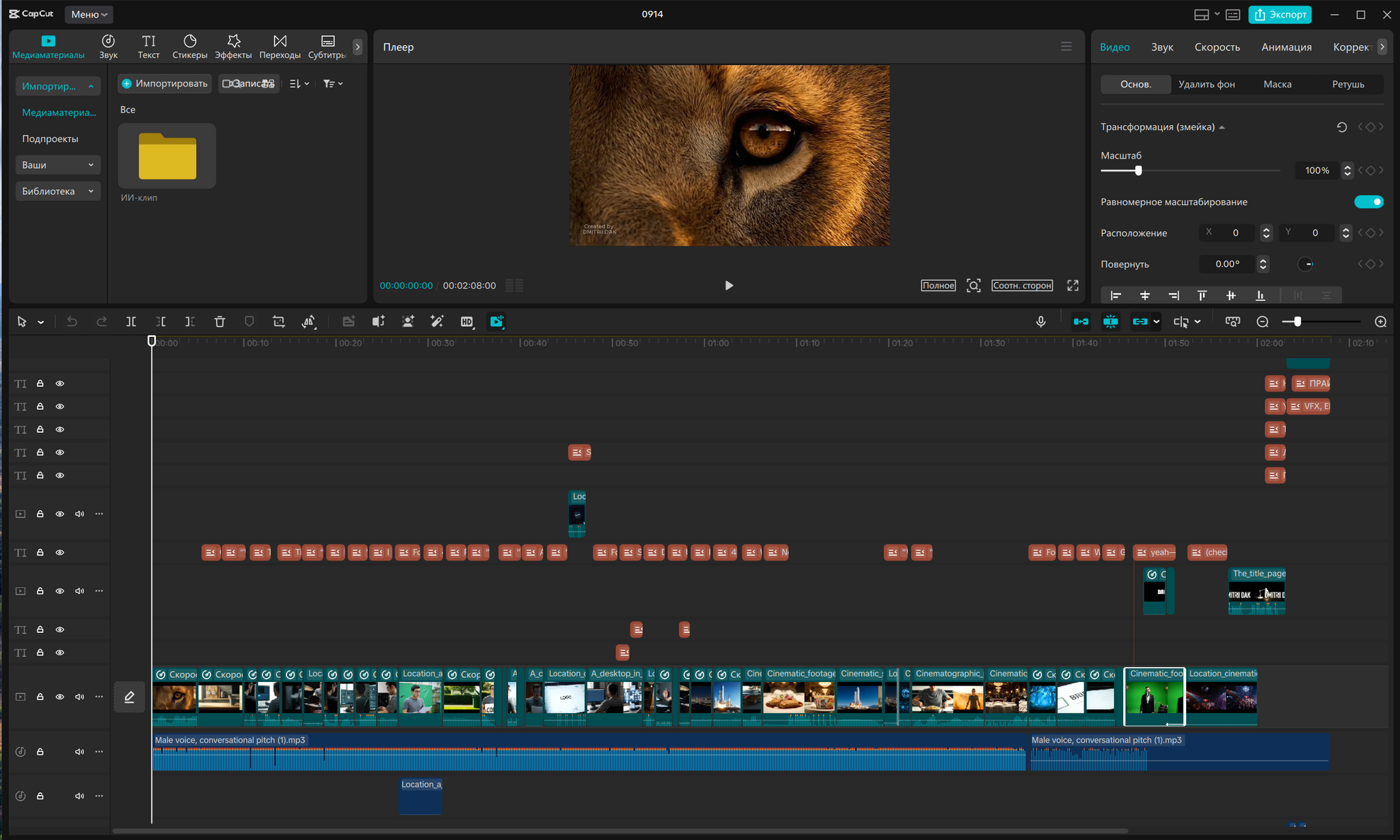The image size is (1400, 840).
Task: Zoom in timeline with the plus magnifier
Action: point(1380,321)
